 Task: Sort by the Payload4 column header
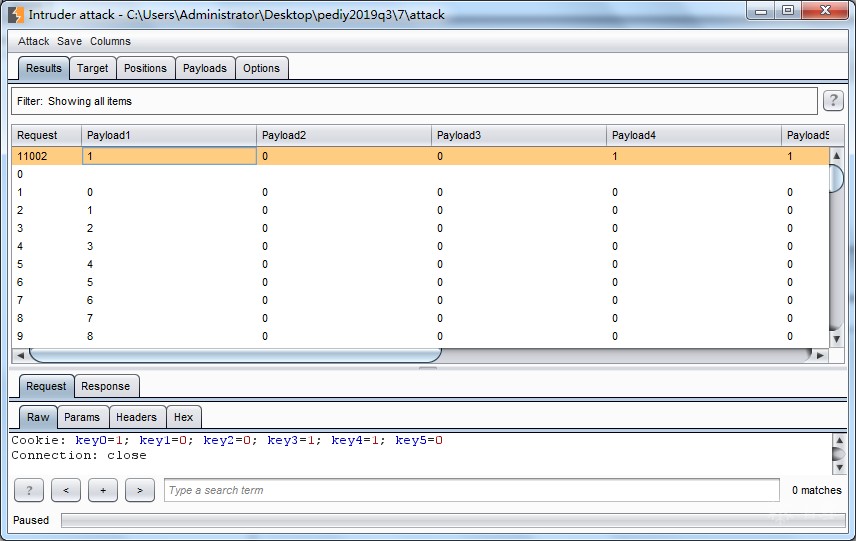(x=694, y=135)
